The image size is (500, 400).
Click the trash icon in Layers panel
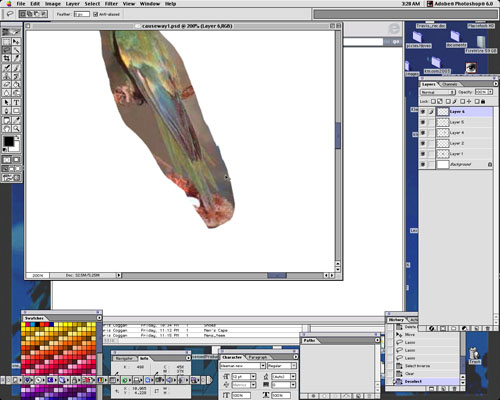point(487,328)
